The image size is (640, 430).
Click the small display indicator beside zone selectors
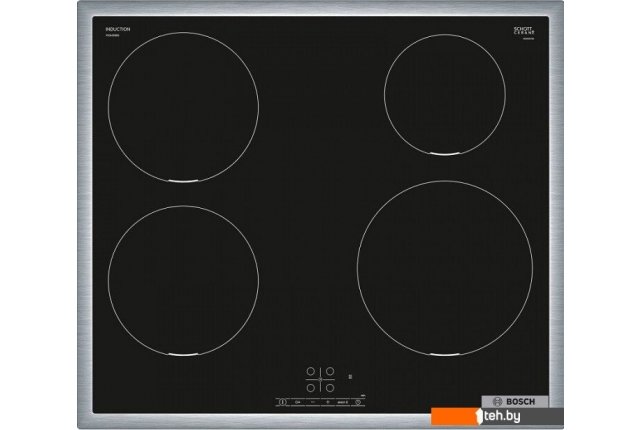coord(349,377)
